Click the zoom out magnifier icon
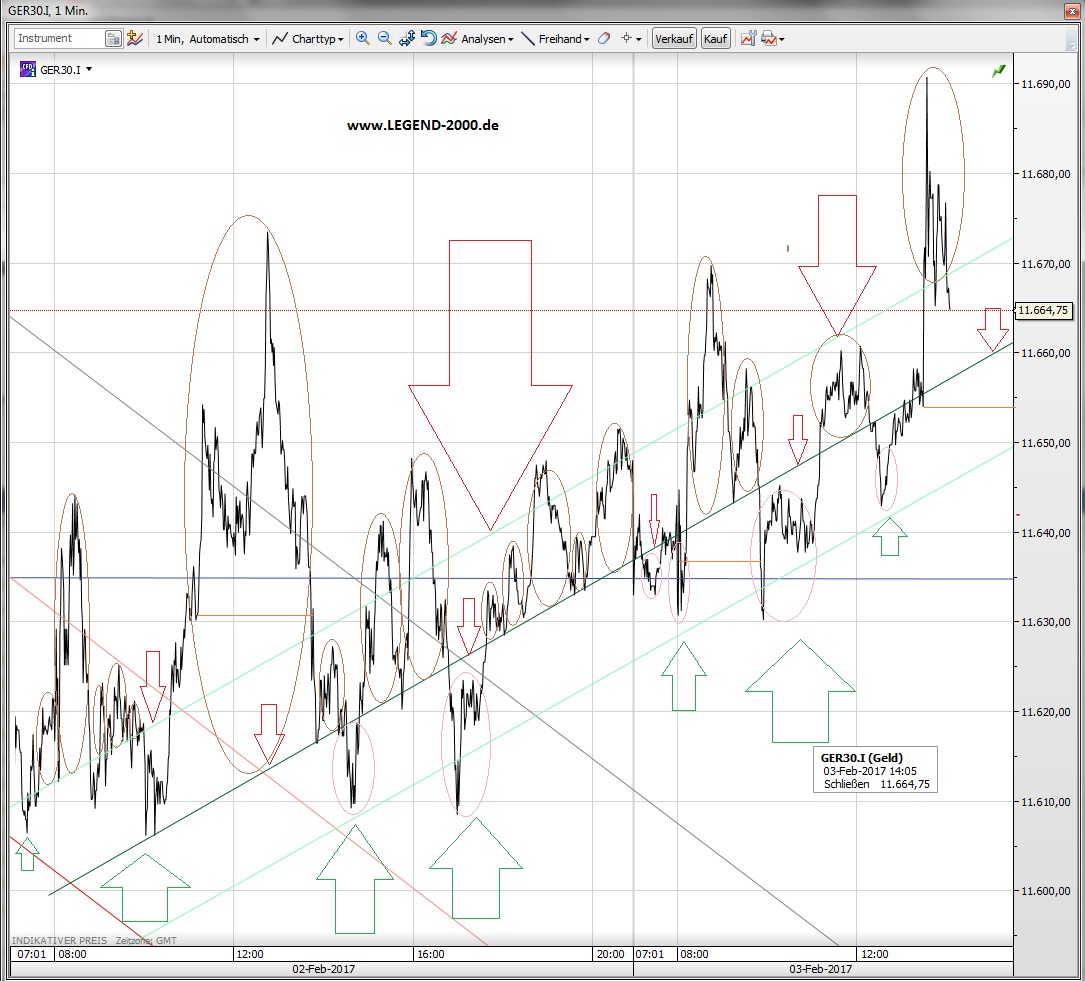Image resolution: width=1085 pixels, height=981 pixels. point(384,39)
